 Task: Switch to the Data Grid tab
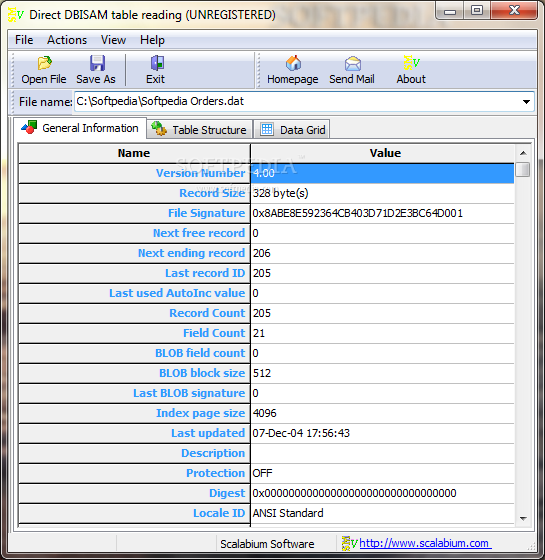point(292,129)
